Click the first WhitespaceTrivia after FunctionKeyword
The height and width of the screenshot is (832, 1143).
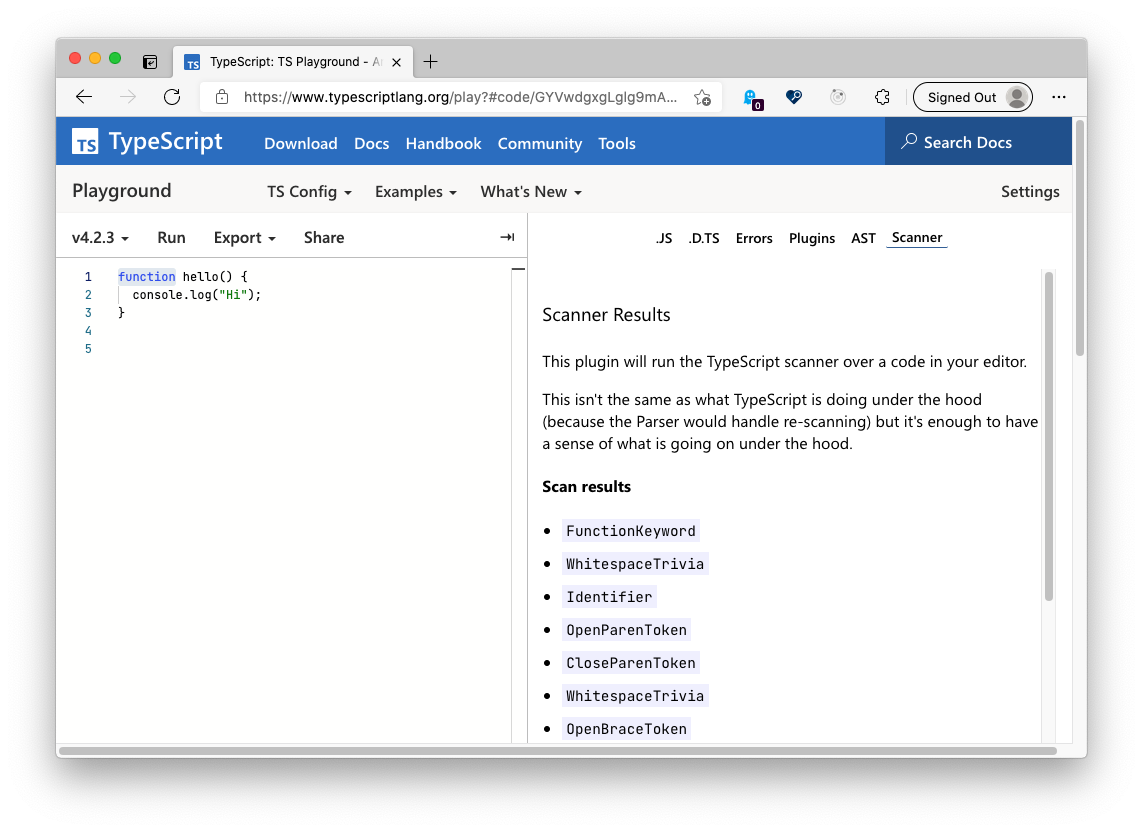(x=635, y=564)
